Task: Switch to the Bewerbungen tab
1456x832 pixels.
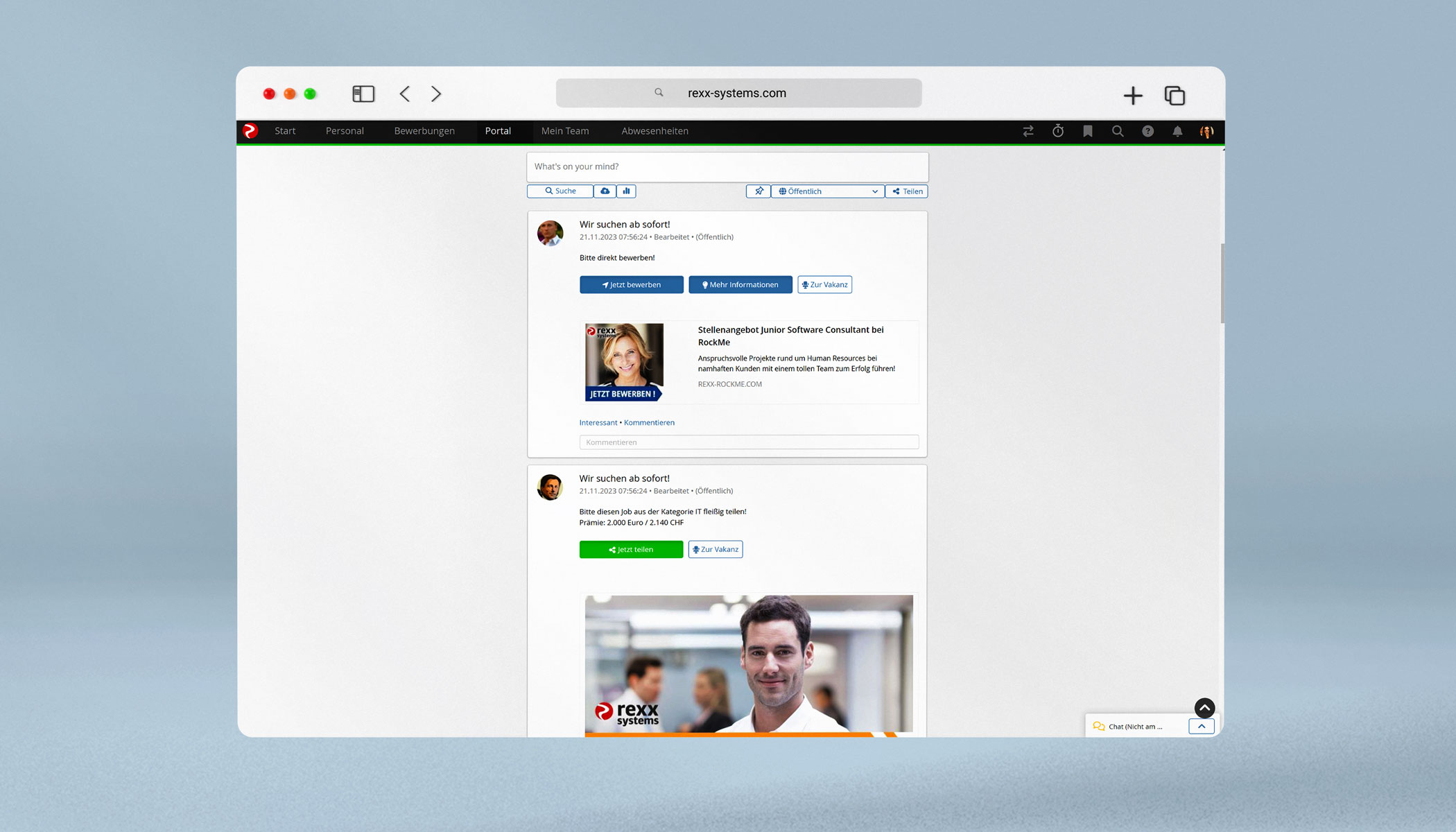Action: tap(424, 131)
